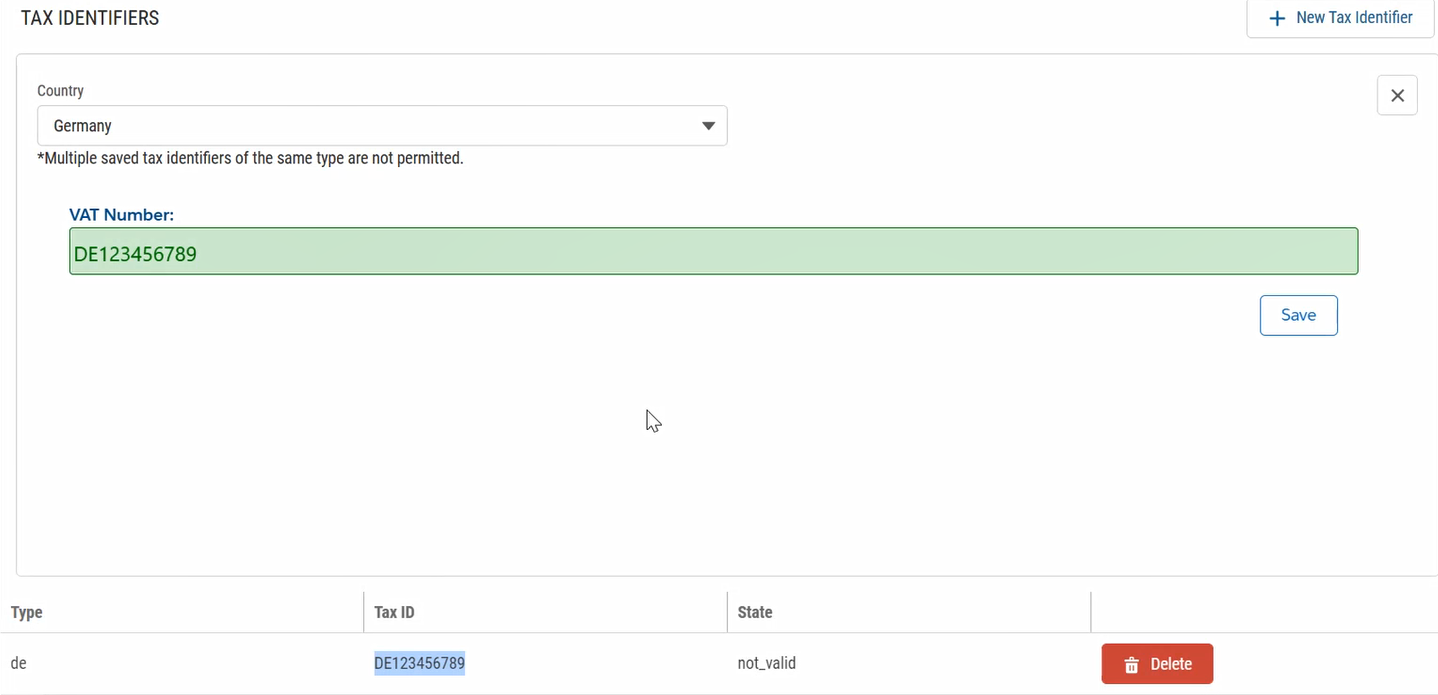1438x695 pixels.
Task: Click the Type column header
Action: (27, 612)
